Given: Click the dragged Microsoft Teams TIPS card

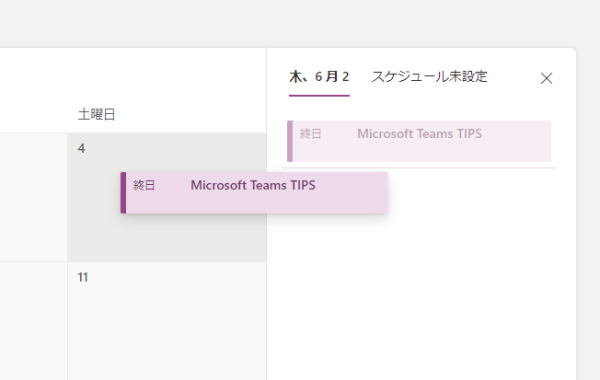Looking at the screenshot, I should 254,193.
